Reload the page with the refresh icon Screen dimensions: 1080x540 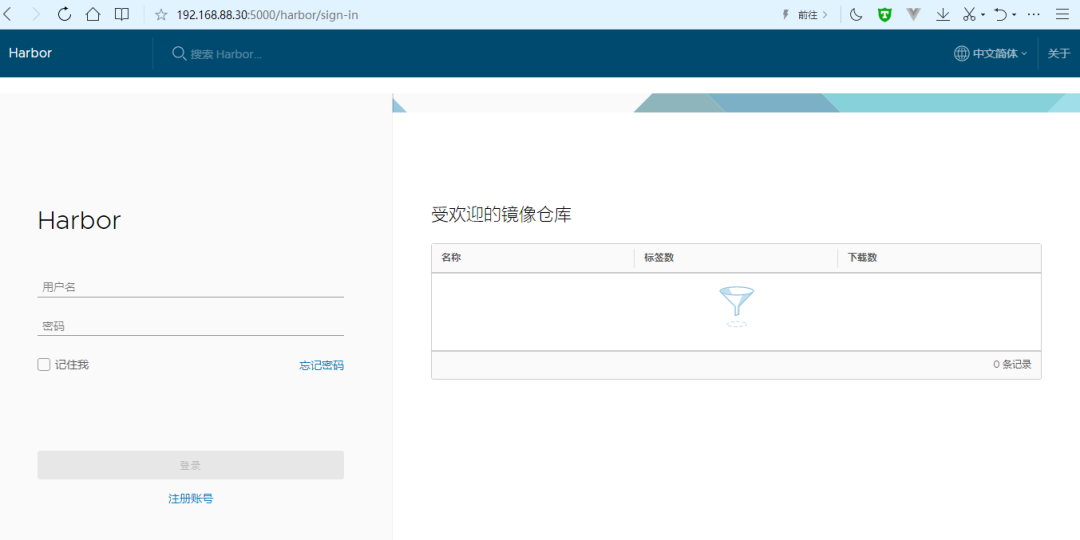(64, 14)
